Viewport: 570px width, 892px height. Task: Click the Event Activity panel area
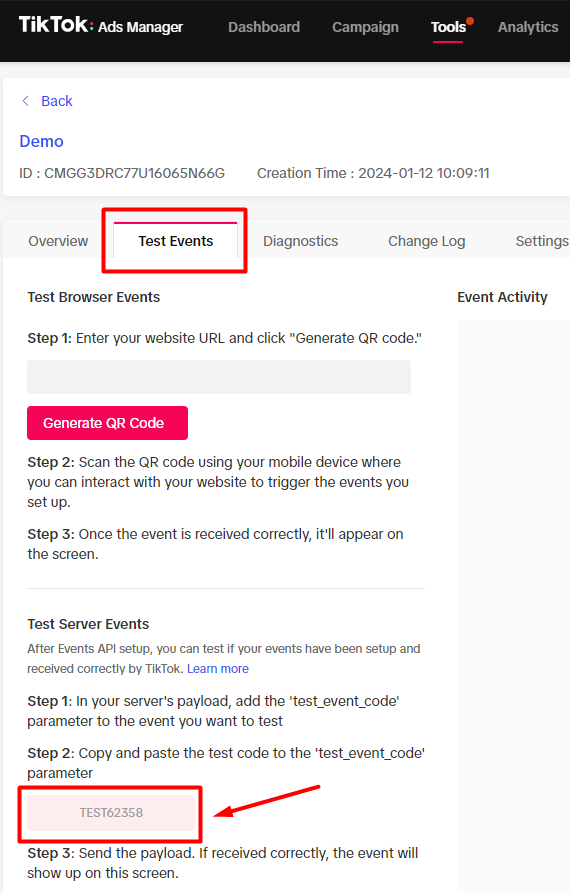514,603
